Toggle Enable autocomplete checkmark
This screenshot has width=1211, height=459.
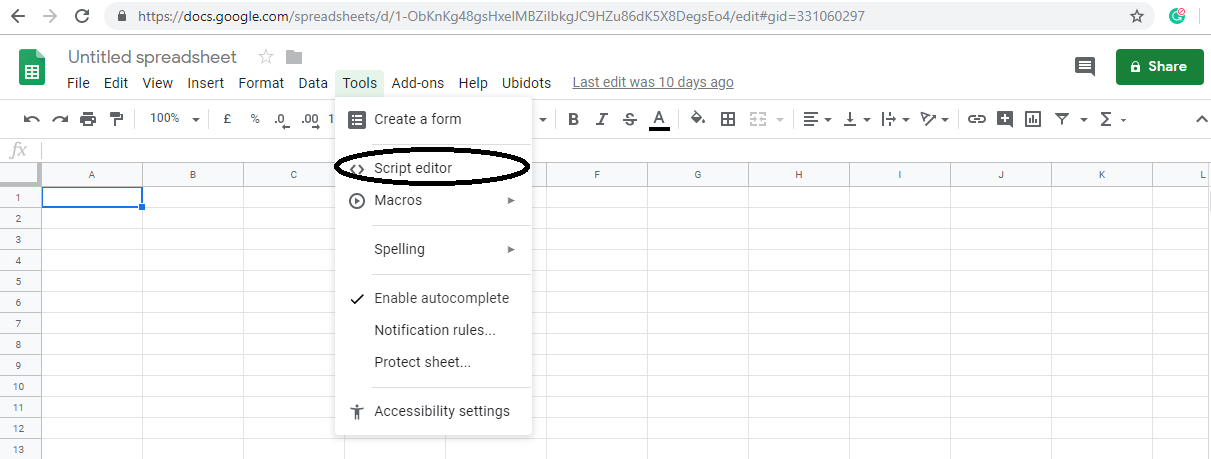[x=433, y=298]
